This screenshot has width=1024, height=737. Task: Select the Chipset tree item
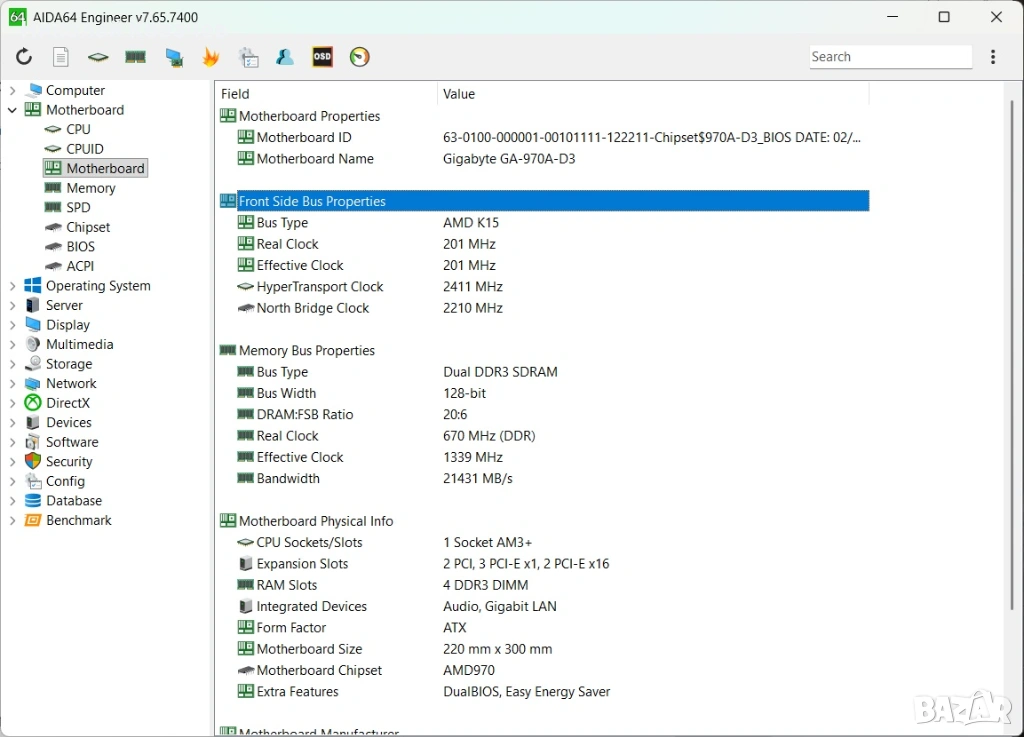[x=88, y=227]
